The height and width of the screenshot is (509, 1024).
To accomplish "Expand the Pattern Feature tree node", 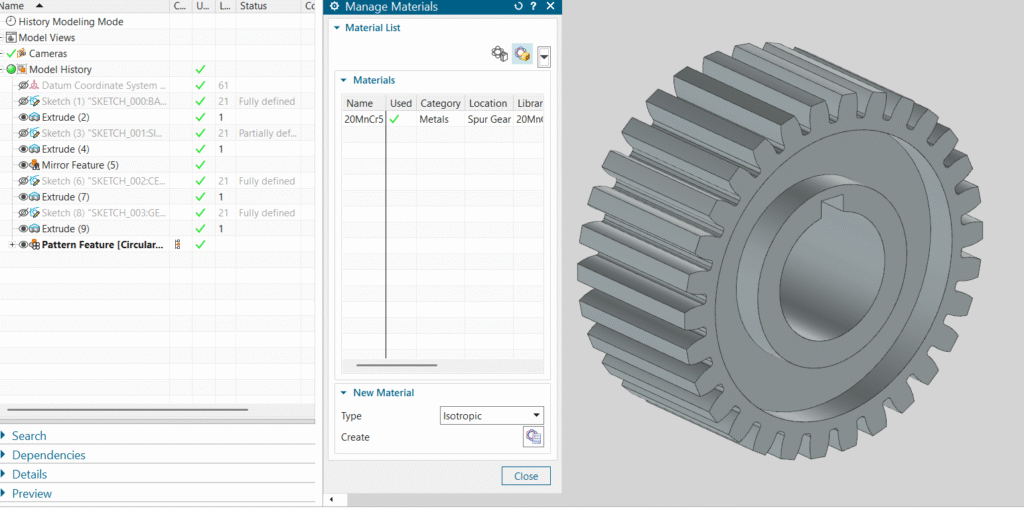I will [x=12, y=245].
